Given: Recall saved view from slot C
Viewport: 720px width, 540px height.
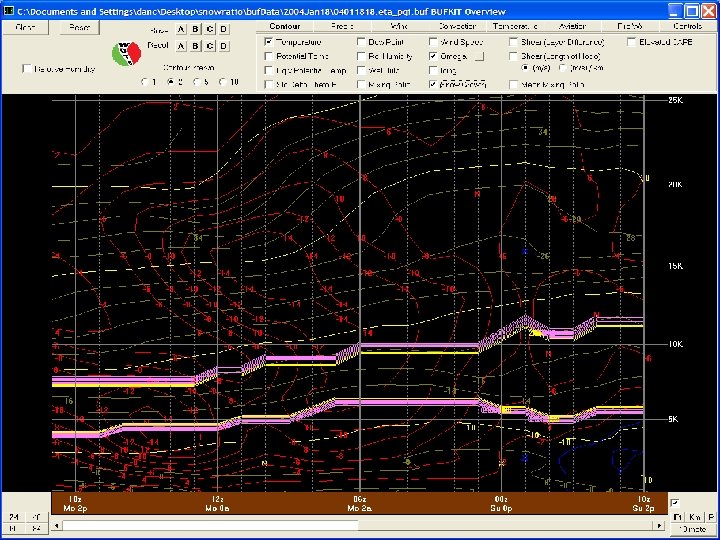Looking at the screenshot, I should 209,46.
